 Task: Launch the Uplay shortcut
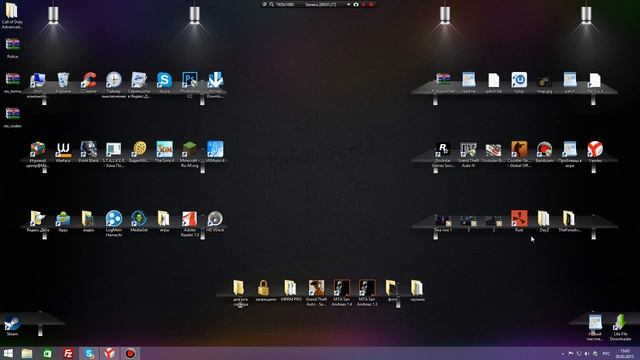coord(519,80)
